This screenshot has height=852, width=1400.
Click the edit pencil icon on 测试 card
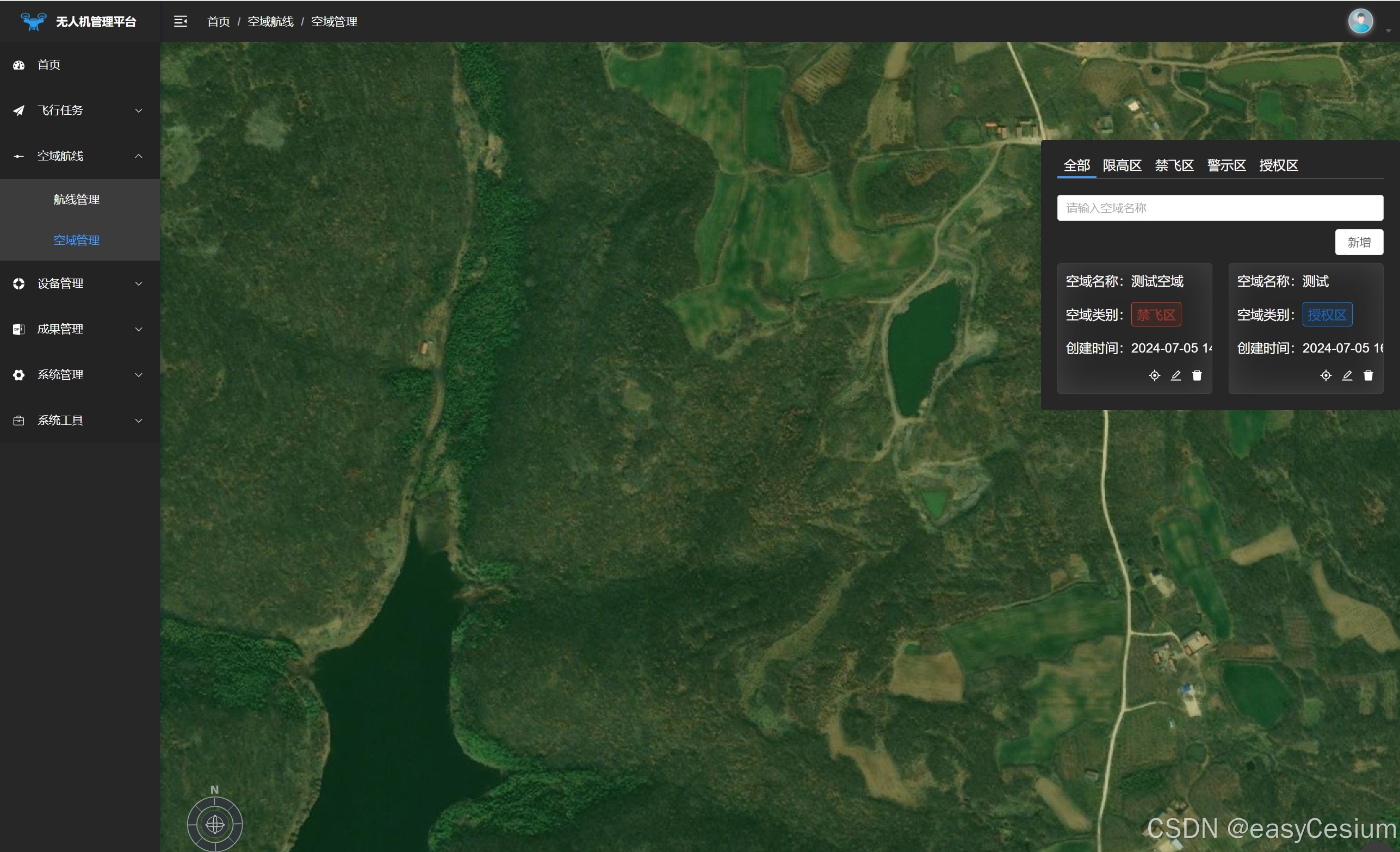pyautogui.click(x=1347, y=376)
